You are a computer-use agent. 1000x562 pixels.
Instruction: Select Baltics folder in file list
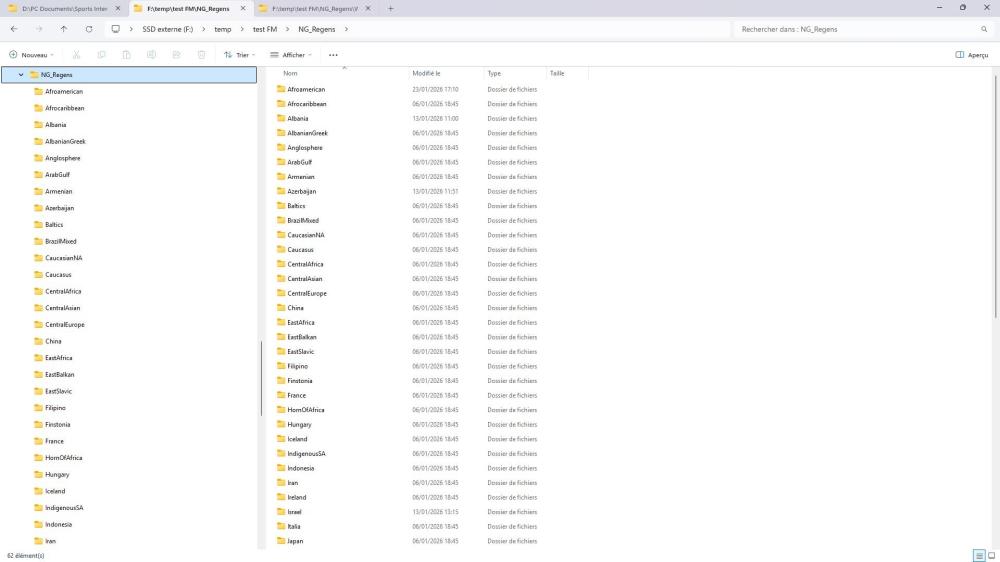pyautogui.click(x=296, y=205)
